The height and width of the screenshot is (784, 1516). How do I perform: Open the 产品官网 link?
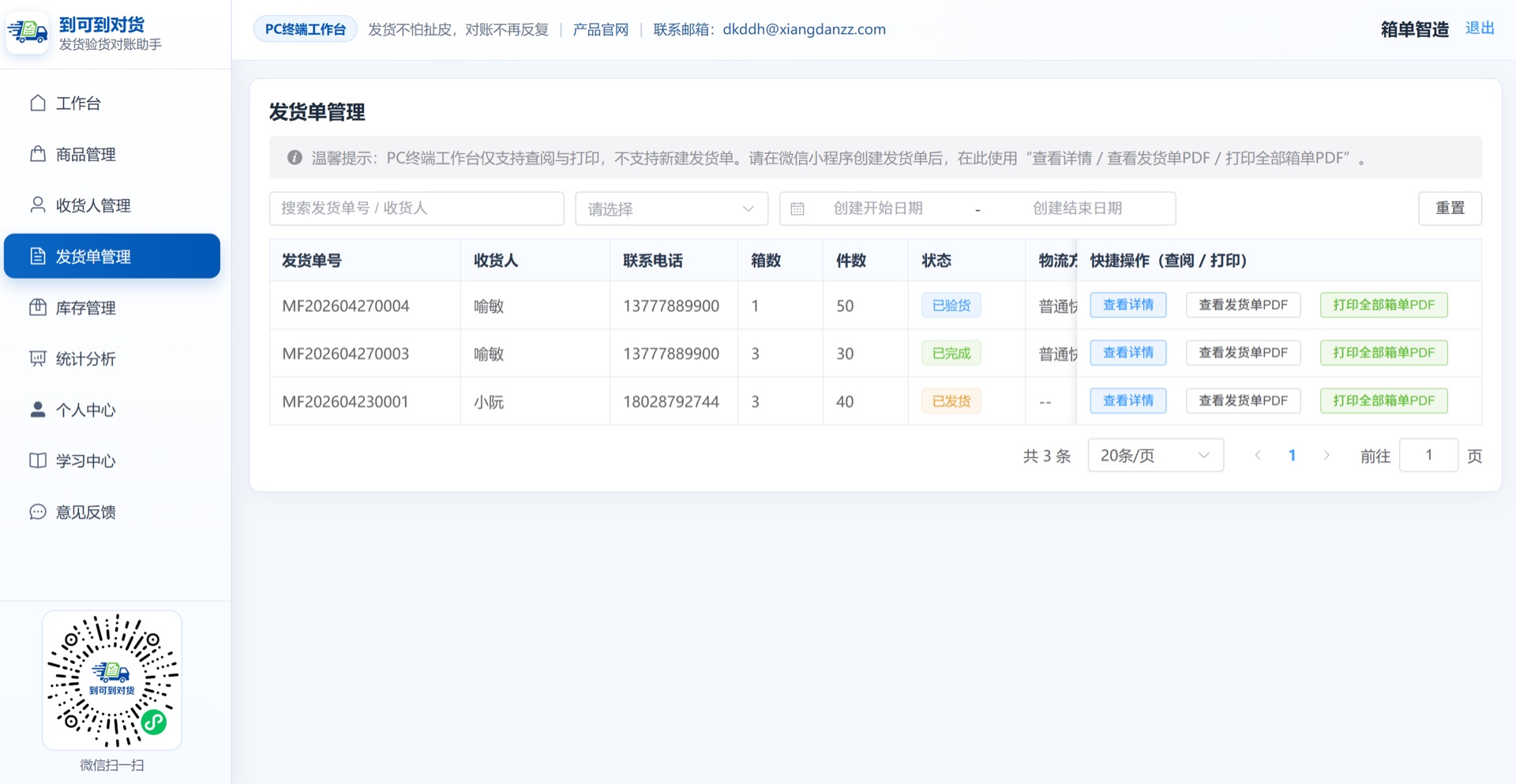[600, 29]
